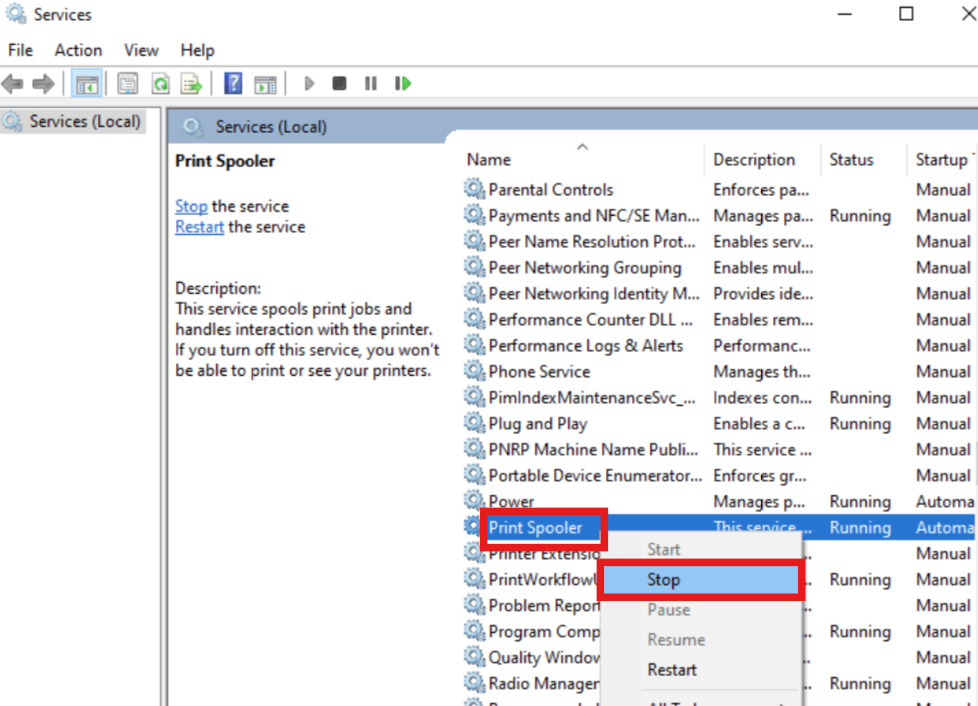Select Payments and NFC/SE Manager service name
Screen dimensions: 978x706
pyautogui.click(x=594, y=216)
